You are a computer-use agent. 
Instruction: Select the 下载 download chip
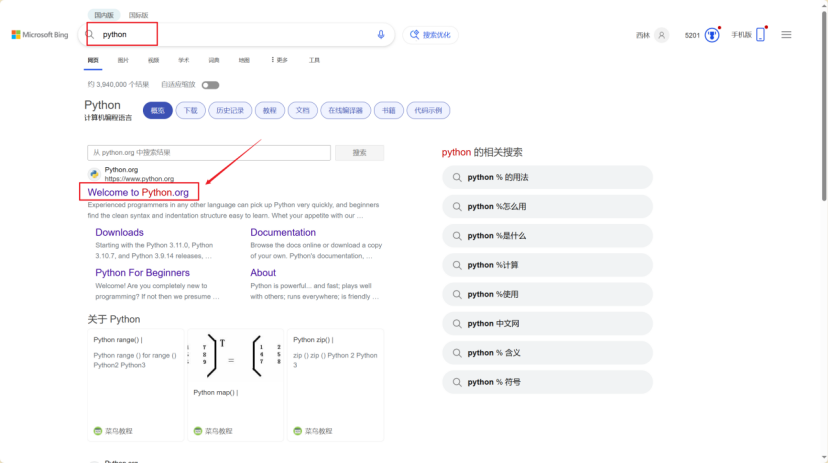click(x=190, y=110)
